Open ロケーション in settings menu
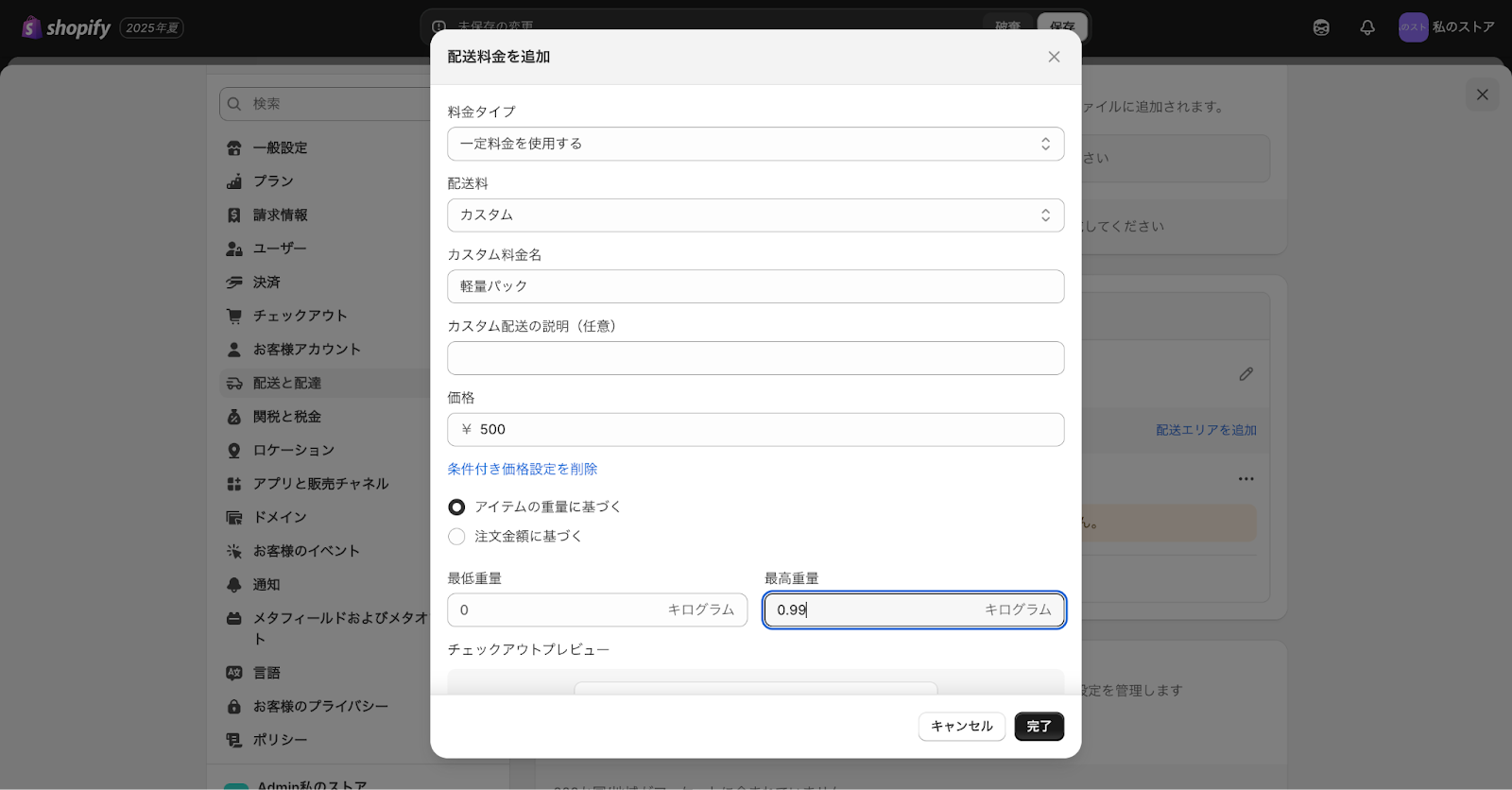The height and width of the screenshot is (790, 1512). tap(293, 451)
